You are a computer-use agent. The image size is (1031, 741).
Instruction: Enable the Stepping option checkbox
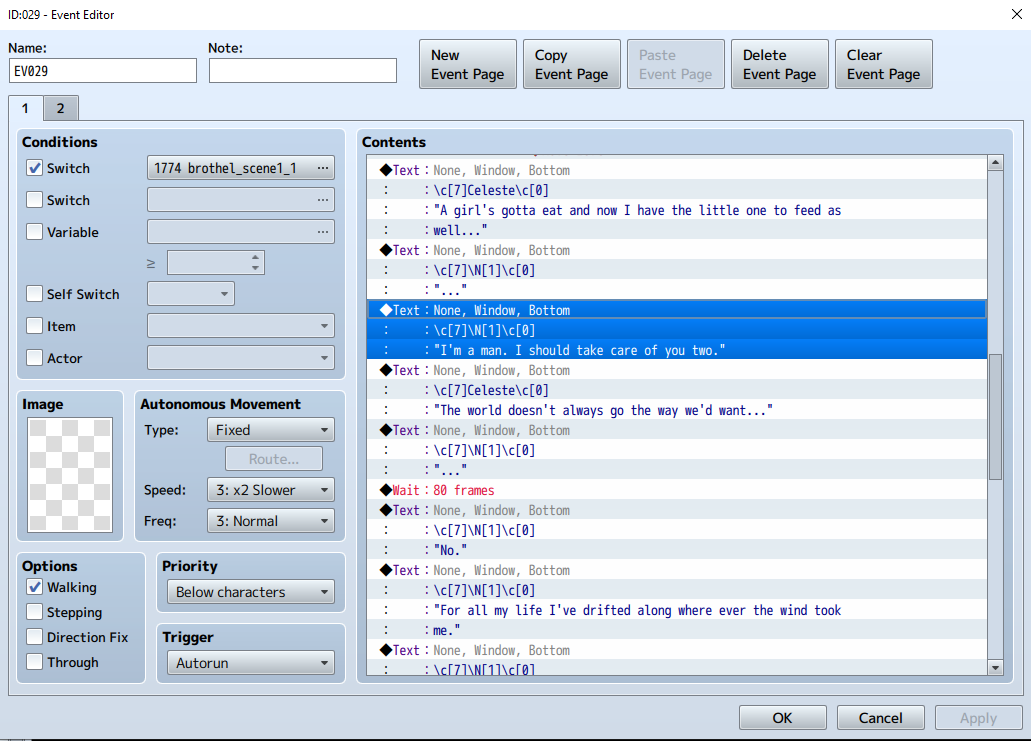point(35,612)
